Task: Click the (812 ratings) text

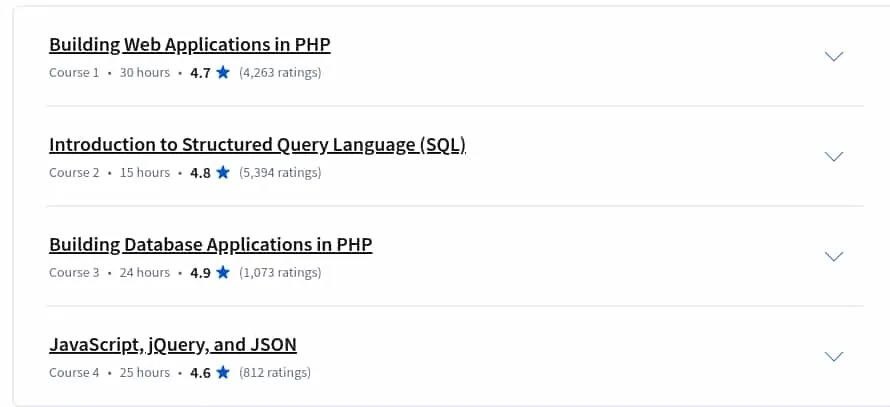Action: pyautogui.click(x=275, y=372)
